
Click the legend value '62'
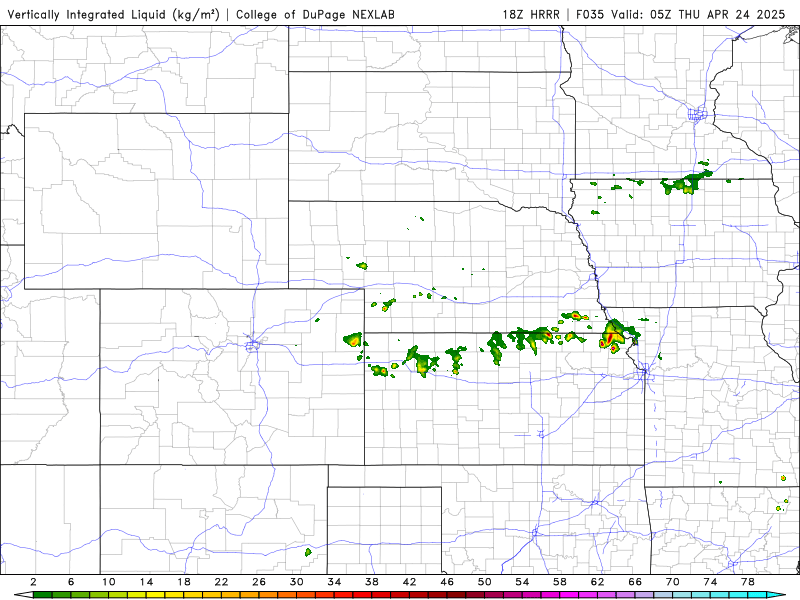pyautogui.click(x=597, y=582)
